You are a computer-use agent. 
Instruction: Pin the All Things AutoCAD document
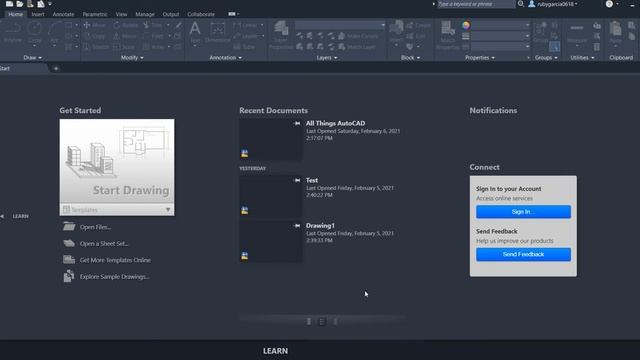297,123
